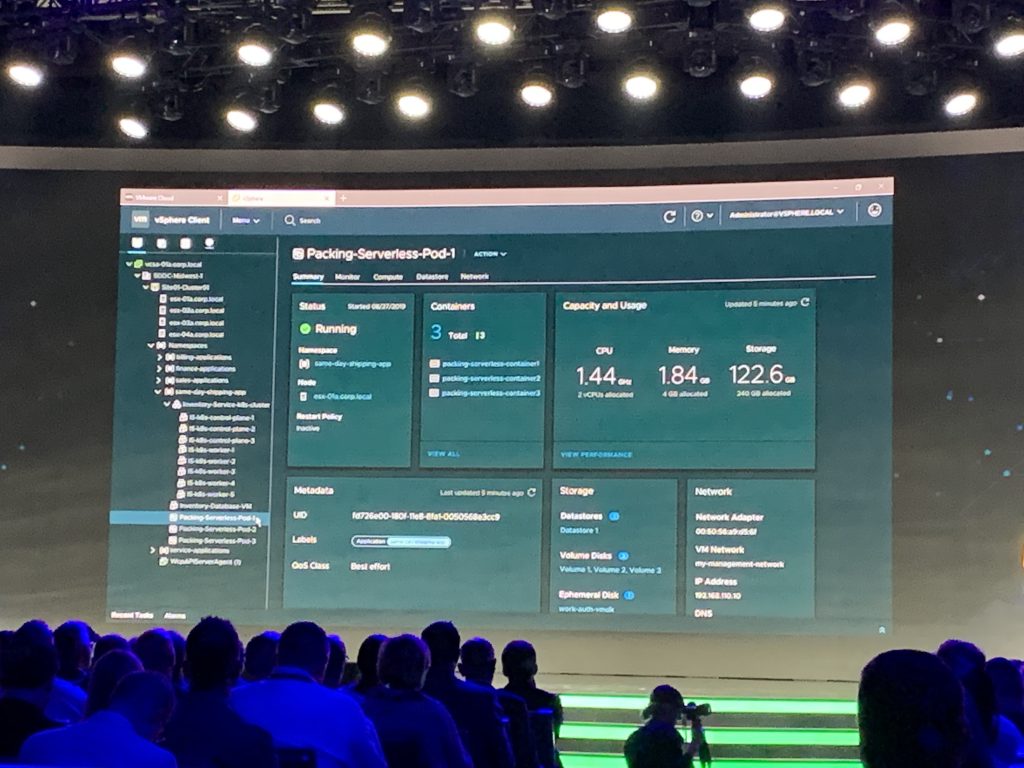Select host esx-03a.corp.local in the tree
The image size is (1024, 768).
click(192, 323)
